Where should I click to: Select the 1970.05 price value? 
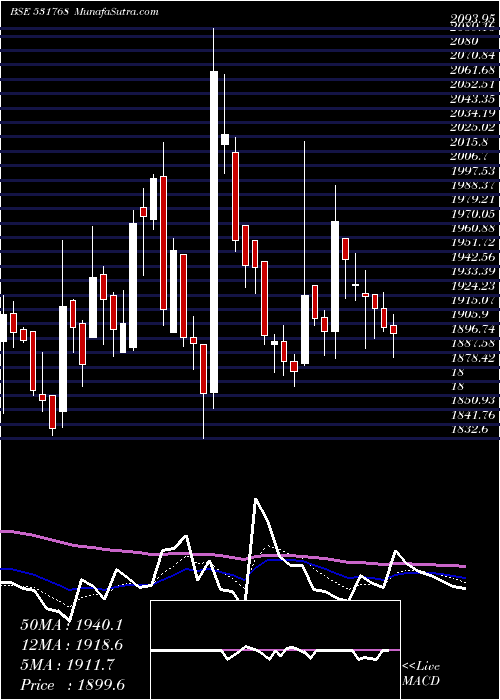point(473,213)
